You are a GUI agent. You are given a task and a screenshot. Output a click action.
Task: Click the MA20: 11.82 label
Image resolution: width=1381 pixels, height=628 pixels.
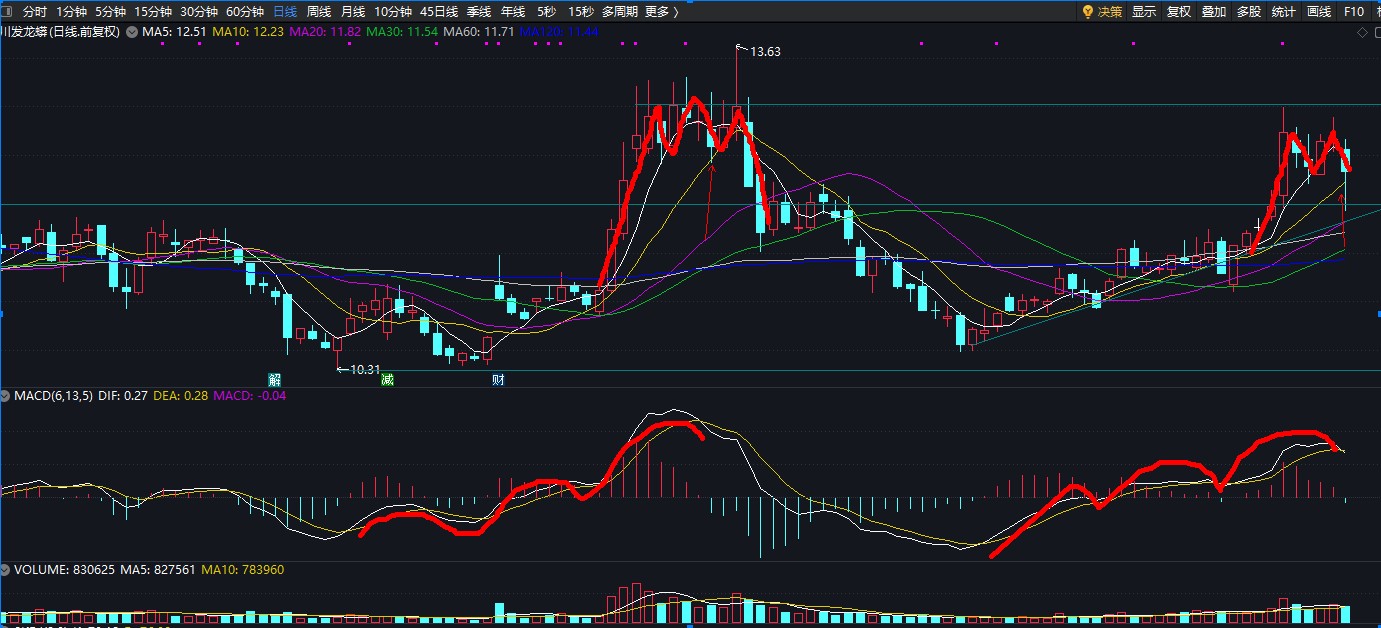click(x=325, y=32)
